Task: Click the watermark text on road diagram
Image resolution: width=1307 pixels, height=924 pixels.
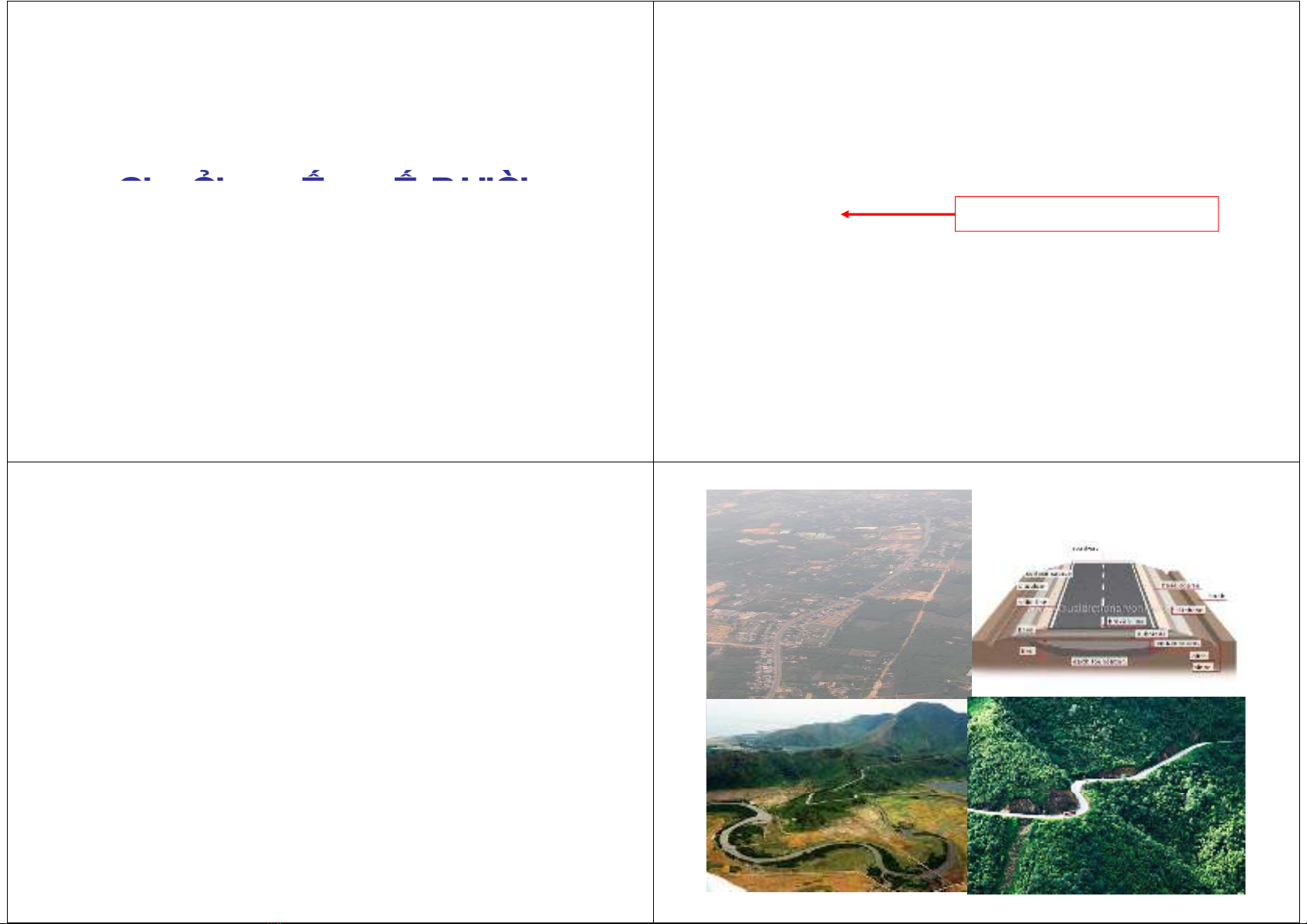Action: tap(1101, 609)
